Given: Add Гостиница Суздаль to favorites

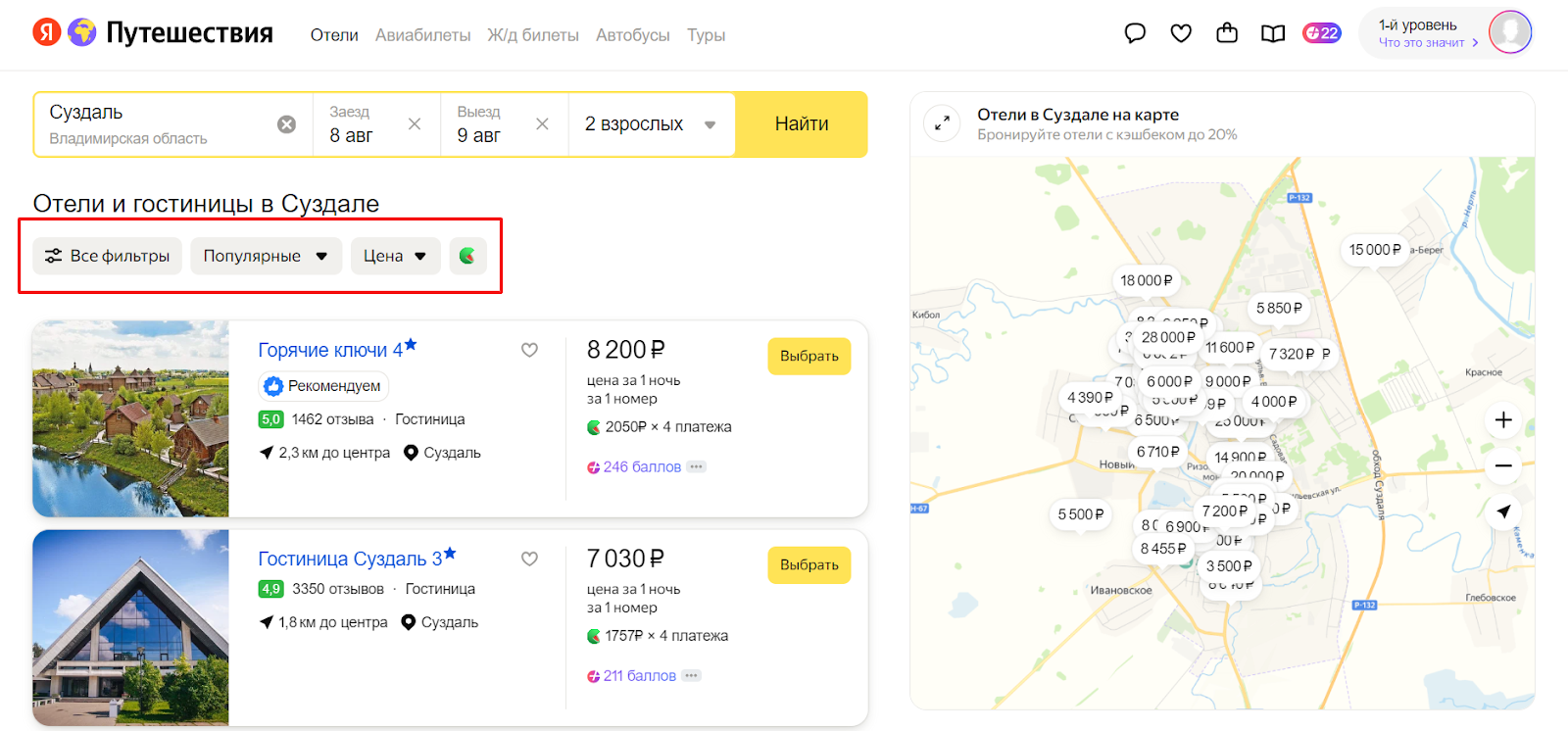Looking at the screenshot, I should (529, 559).
